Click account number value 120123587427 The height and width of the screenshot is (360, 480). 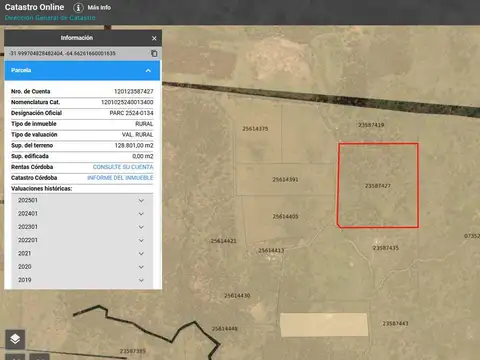[x=134, y=91]
